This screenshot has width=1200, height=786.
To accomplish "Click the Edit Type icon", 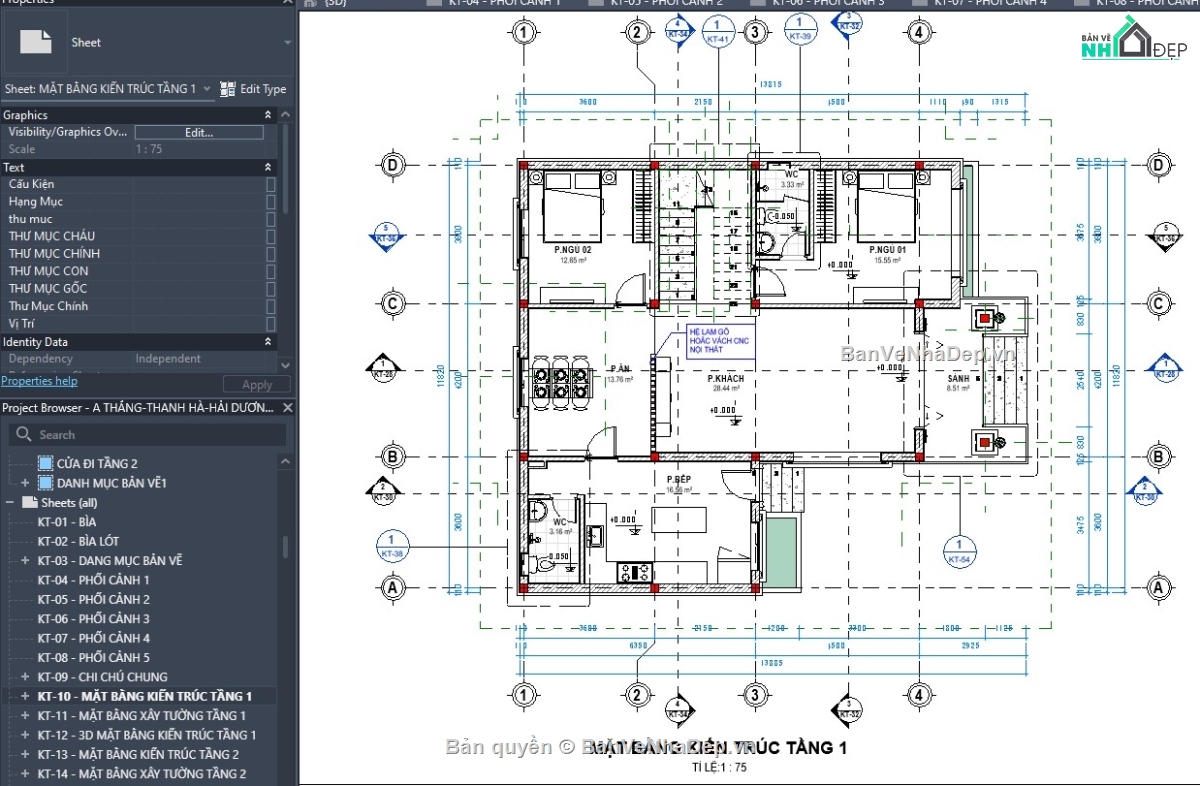I will click(228, 89).
